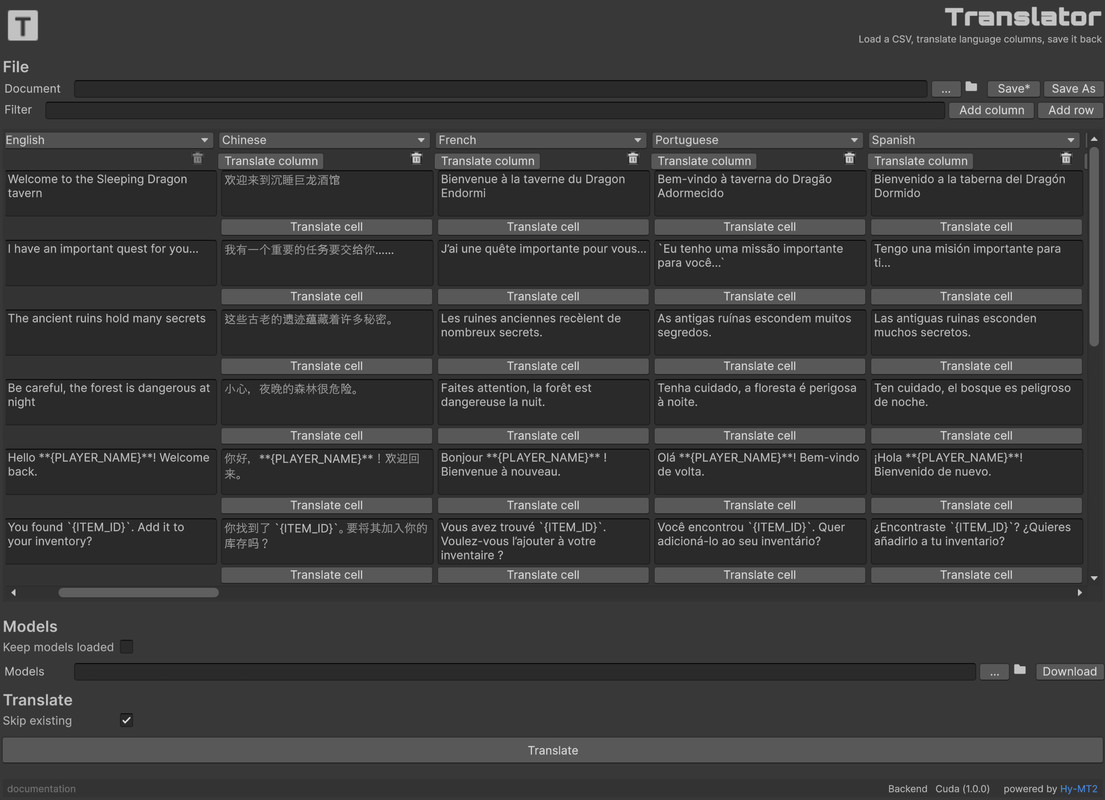This screenshot has width=1105, height=800.
Task: Click table scroll-up arrow
Action: tap(1094, 140)
